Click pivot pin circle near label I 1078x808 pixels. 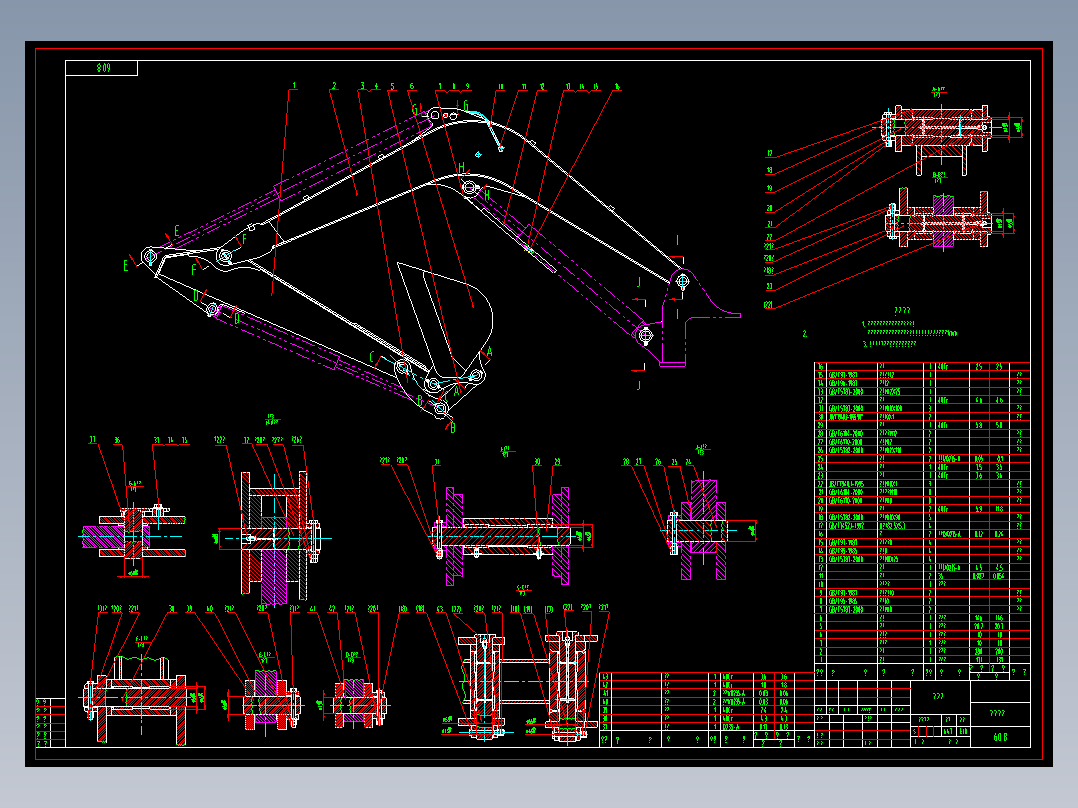click(682, 281)
